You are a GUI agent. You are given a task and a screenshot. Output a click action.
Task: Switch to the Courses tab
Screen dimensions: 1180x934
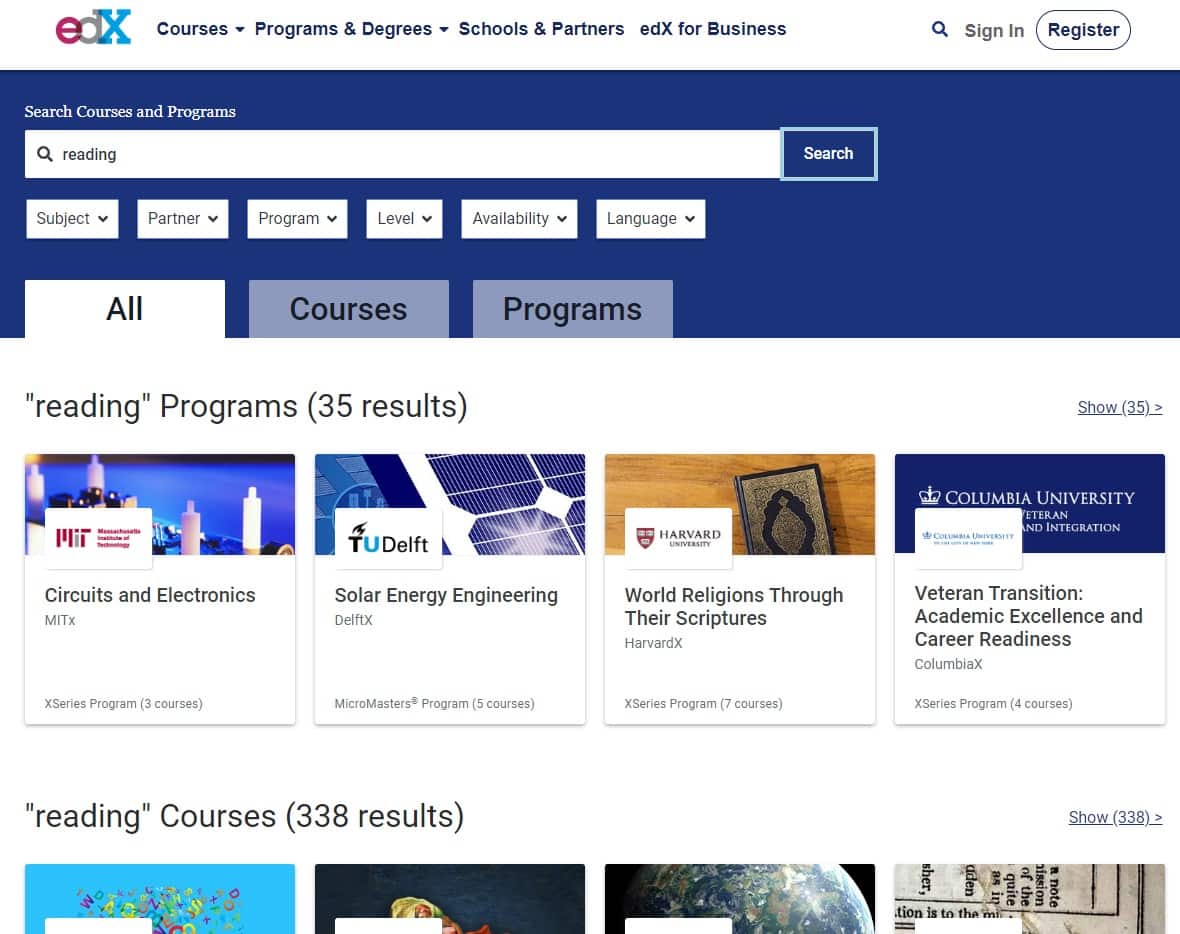tap(348, 309)
